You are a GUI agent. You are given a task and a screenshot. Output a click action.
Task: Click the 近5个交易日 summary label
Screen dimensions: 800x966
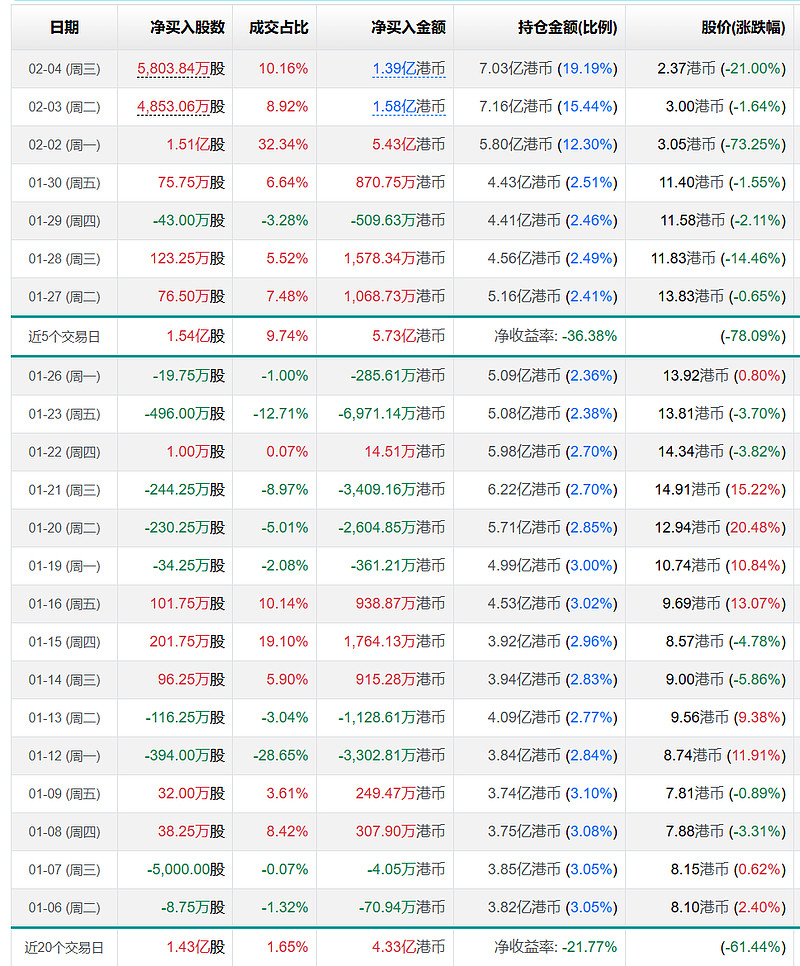click(x=64, y=336)
